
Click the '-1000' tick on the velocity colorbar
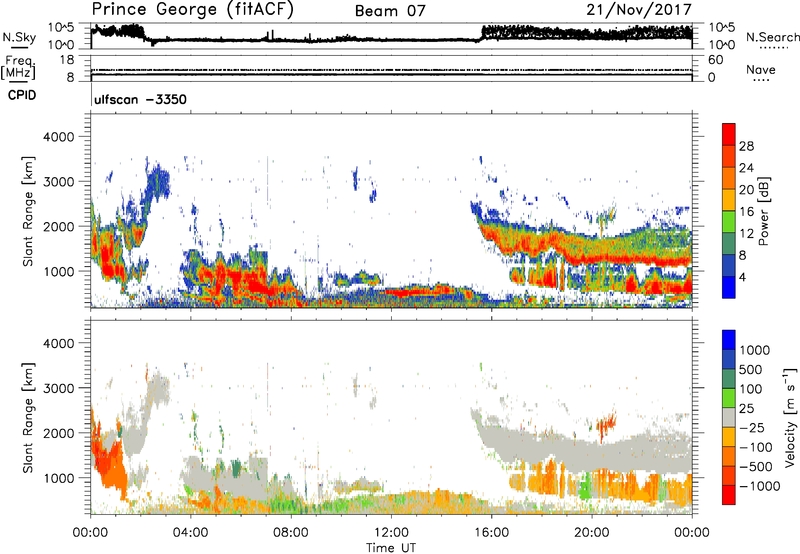(759, 486)
